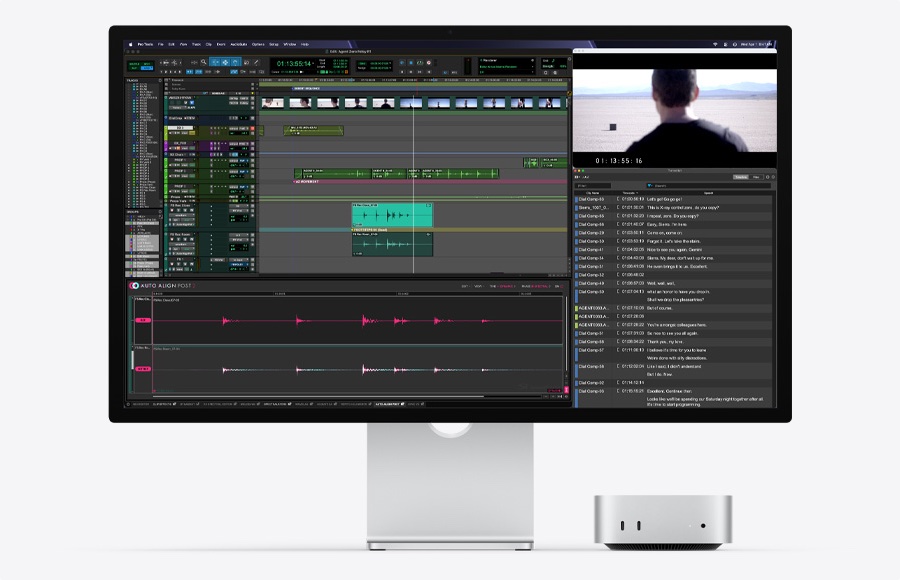The height and width of the screenshot is (580, 900).
Task: Click the Auto Align horizontal scrollbar
Action: (x=319, y=396)
